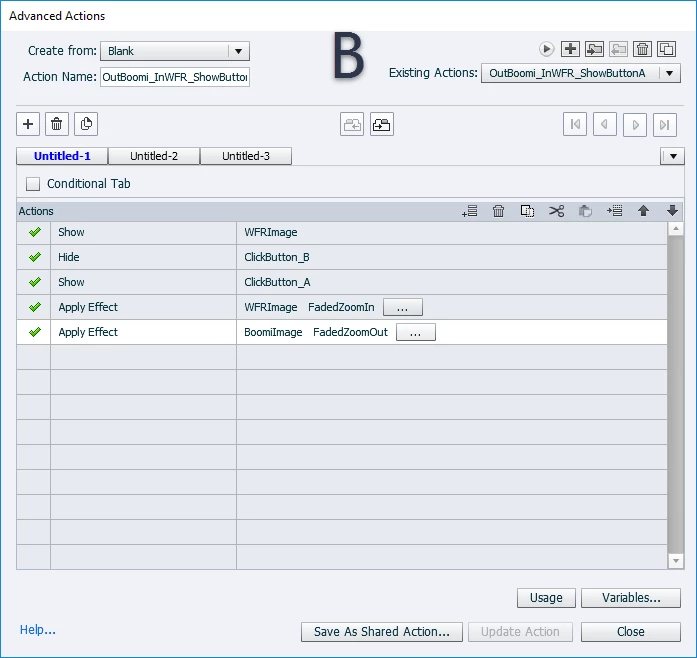Viewport: 697px width, 658px height.
Task: Delete the current action with top trash icon
Action: click(x=642, y=49)
